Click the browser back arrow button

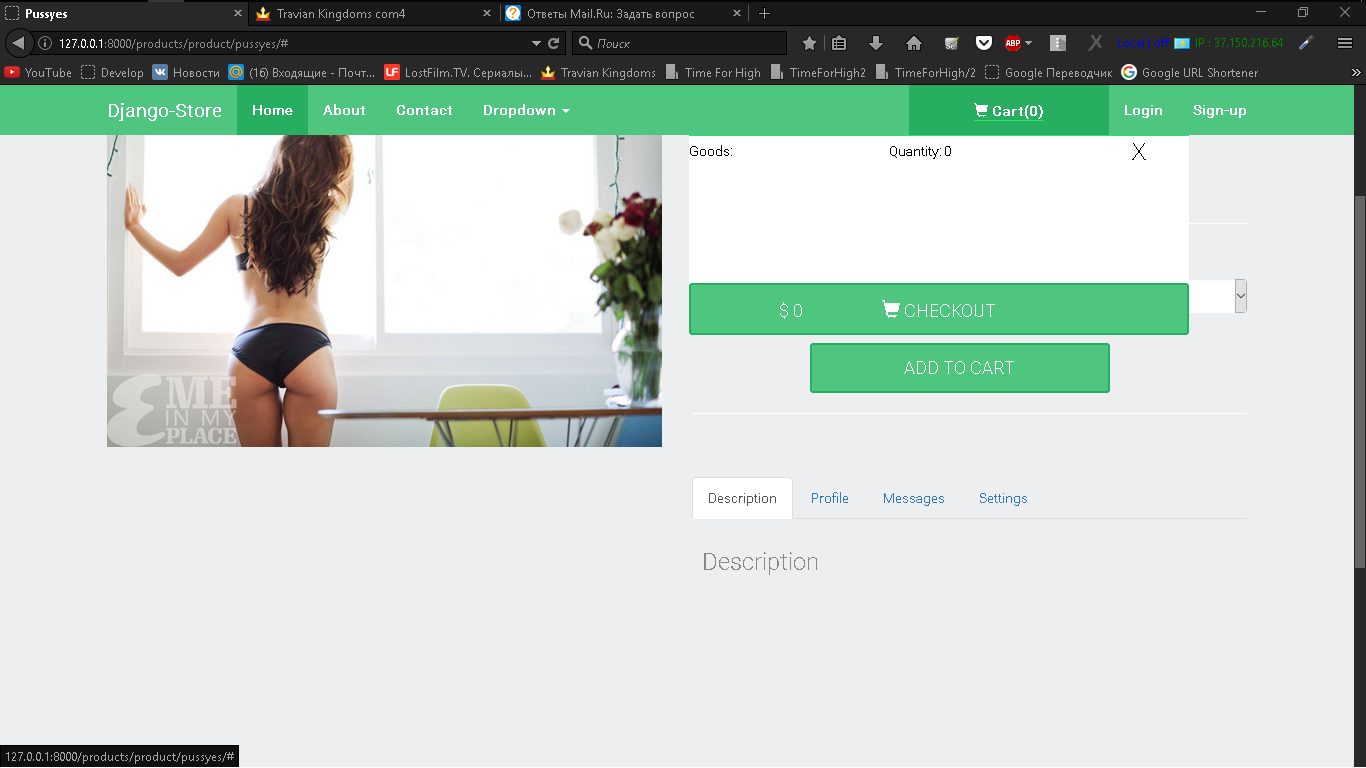(x=18, y=43)
